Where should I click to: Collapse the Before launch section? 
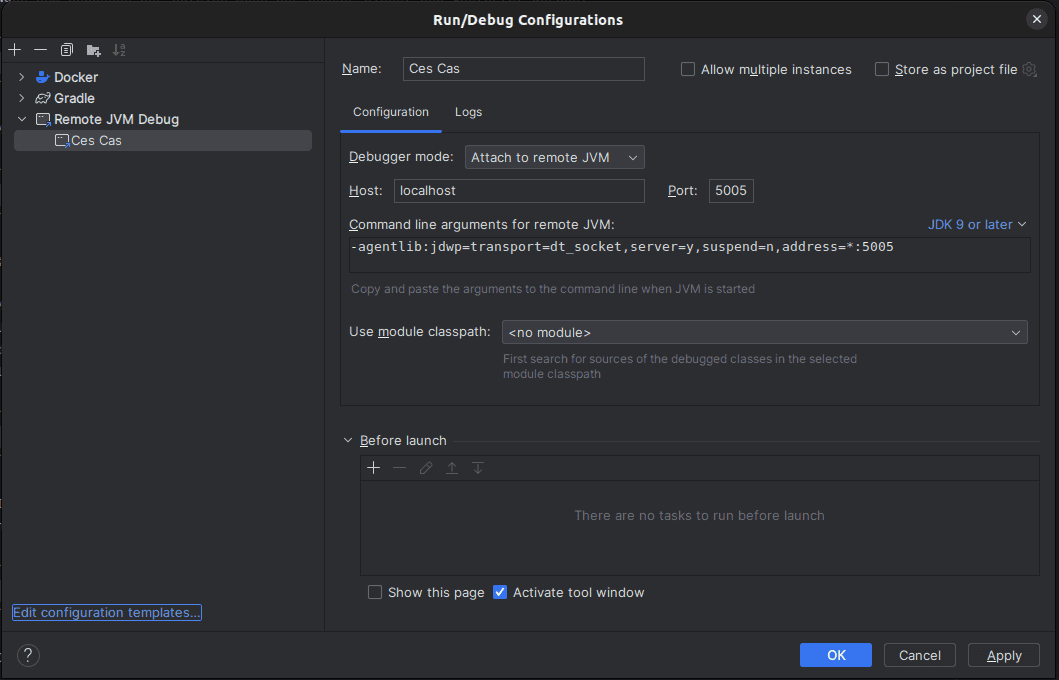(348, 440)
